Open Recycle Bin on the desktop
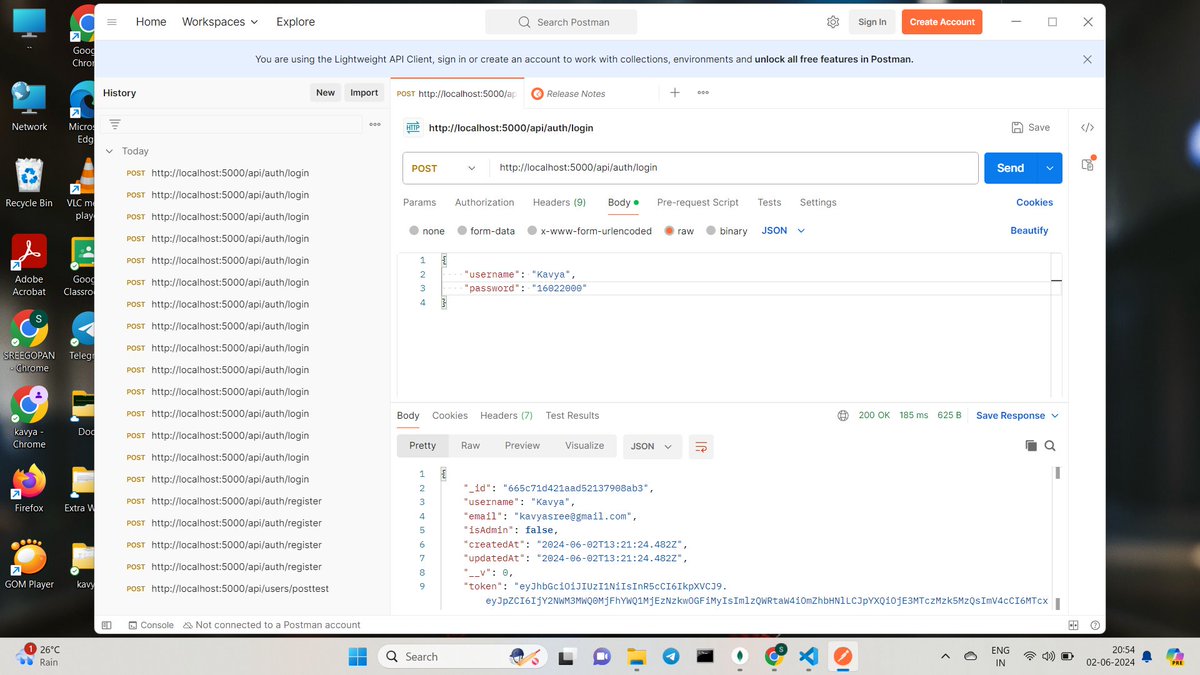The width and height of the screenshot is (1200, 675). point(29,183)
